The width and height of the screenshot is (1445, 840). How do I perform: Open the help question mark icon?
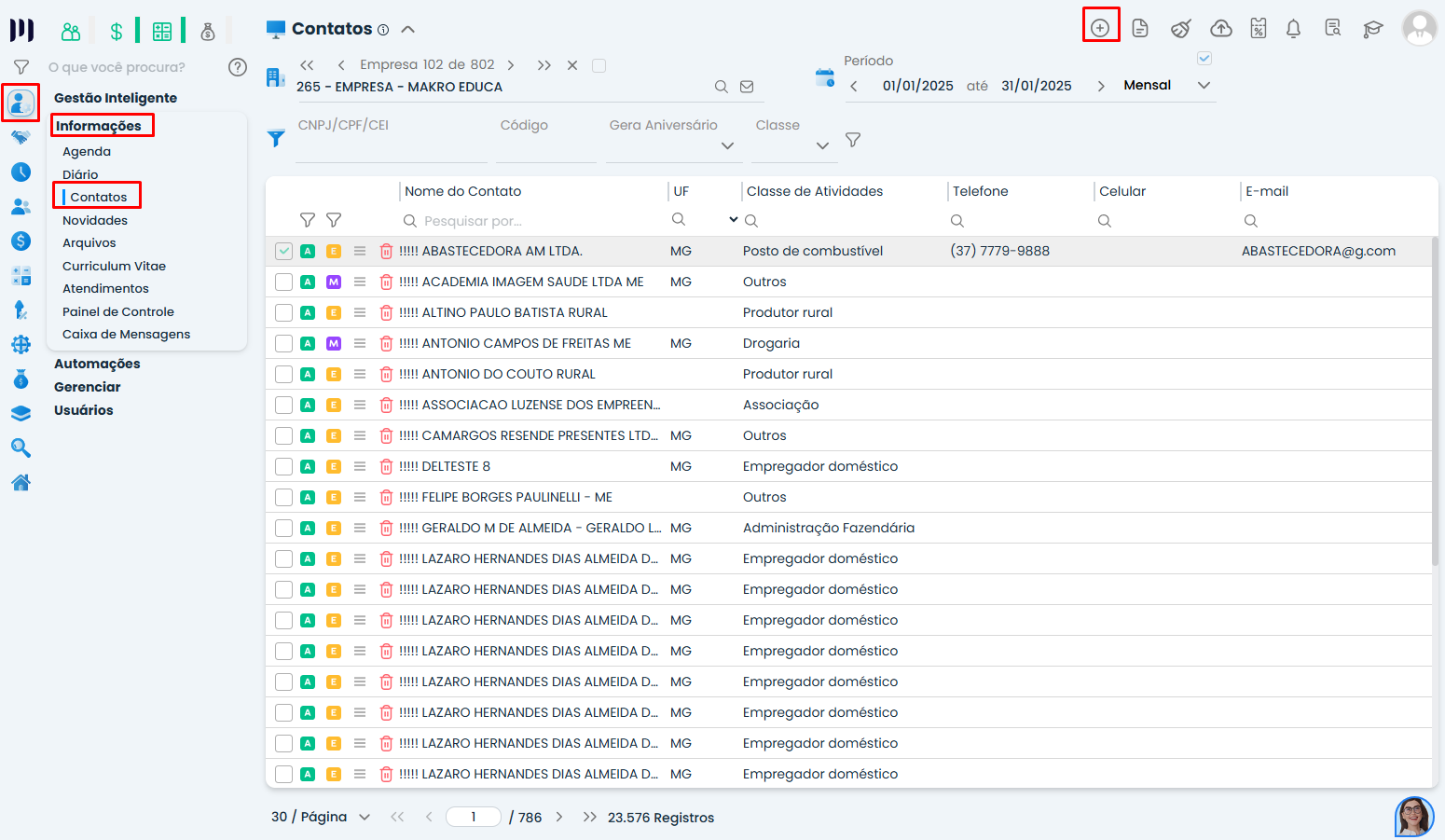point(238,67)
